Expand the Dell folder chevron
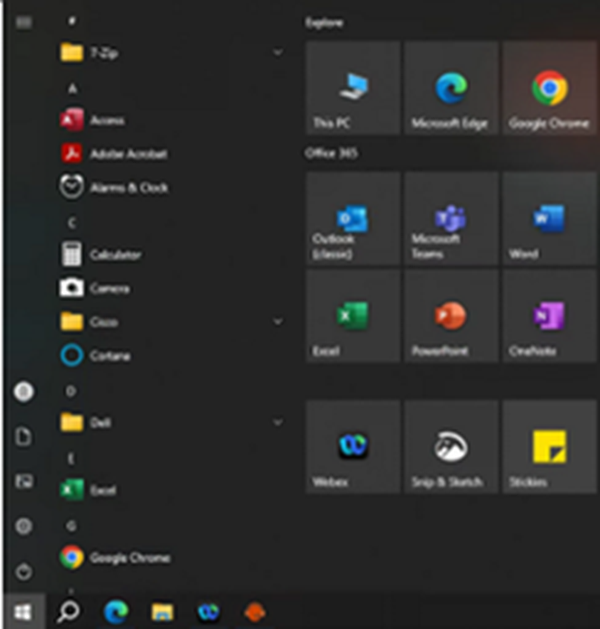 [278, 422]
